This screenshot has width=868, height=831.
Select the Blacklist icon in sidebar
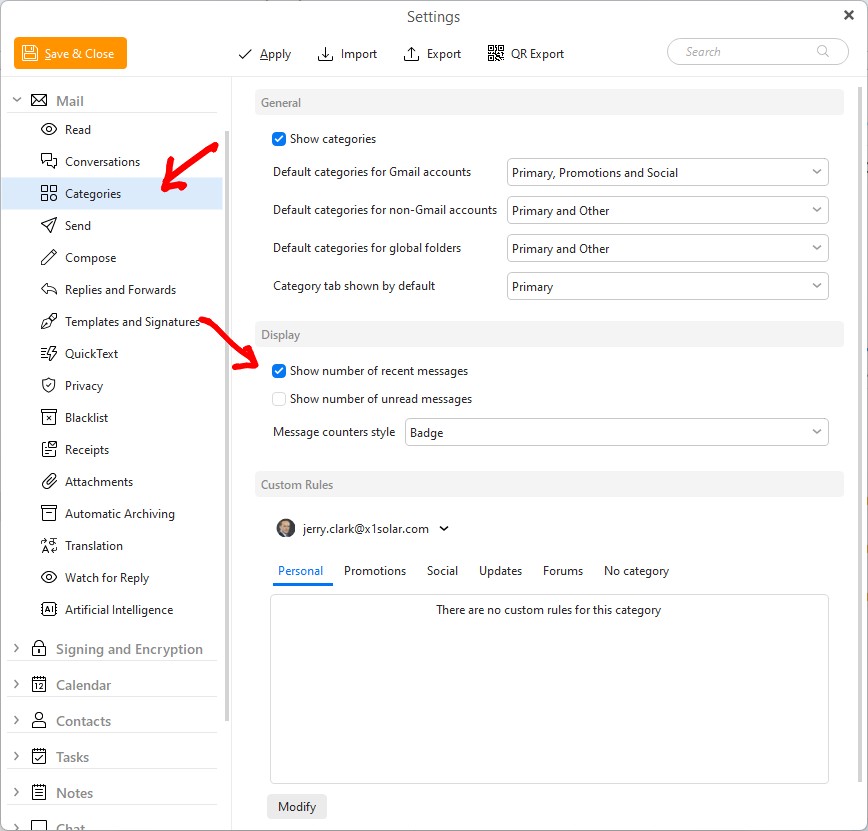(x=48, y=418)
